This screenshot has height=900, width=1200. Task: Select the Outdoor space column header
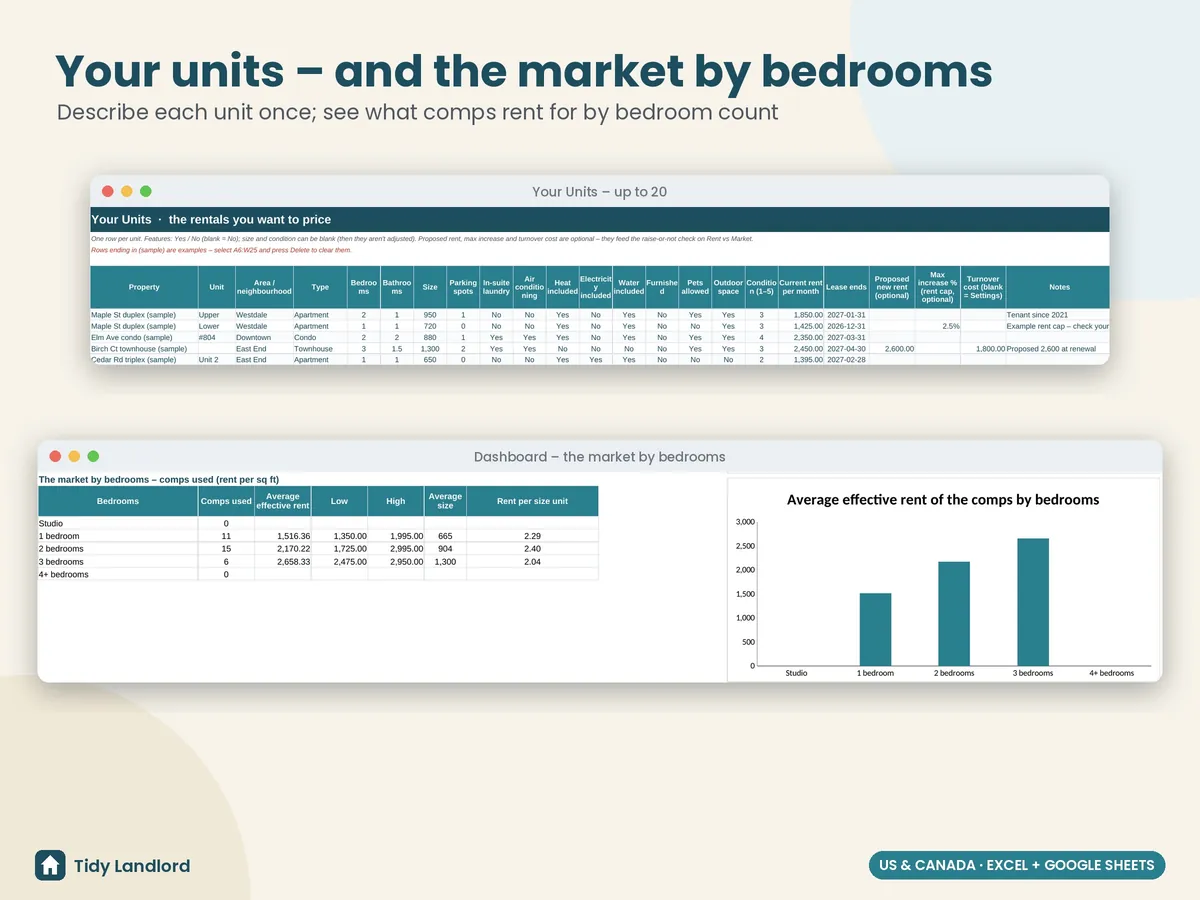tap(728, 287)
